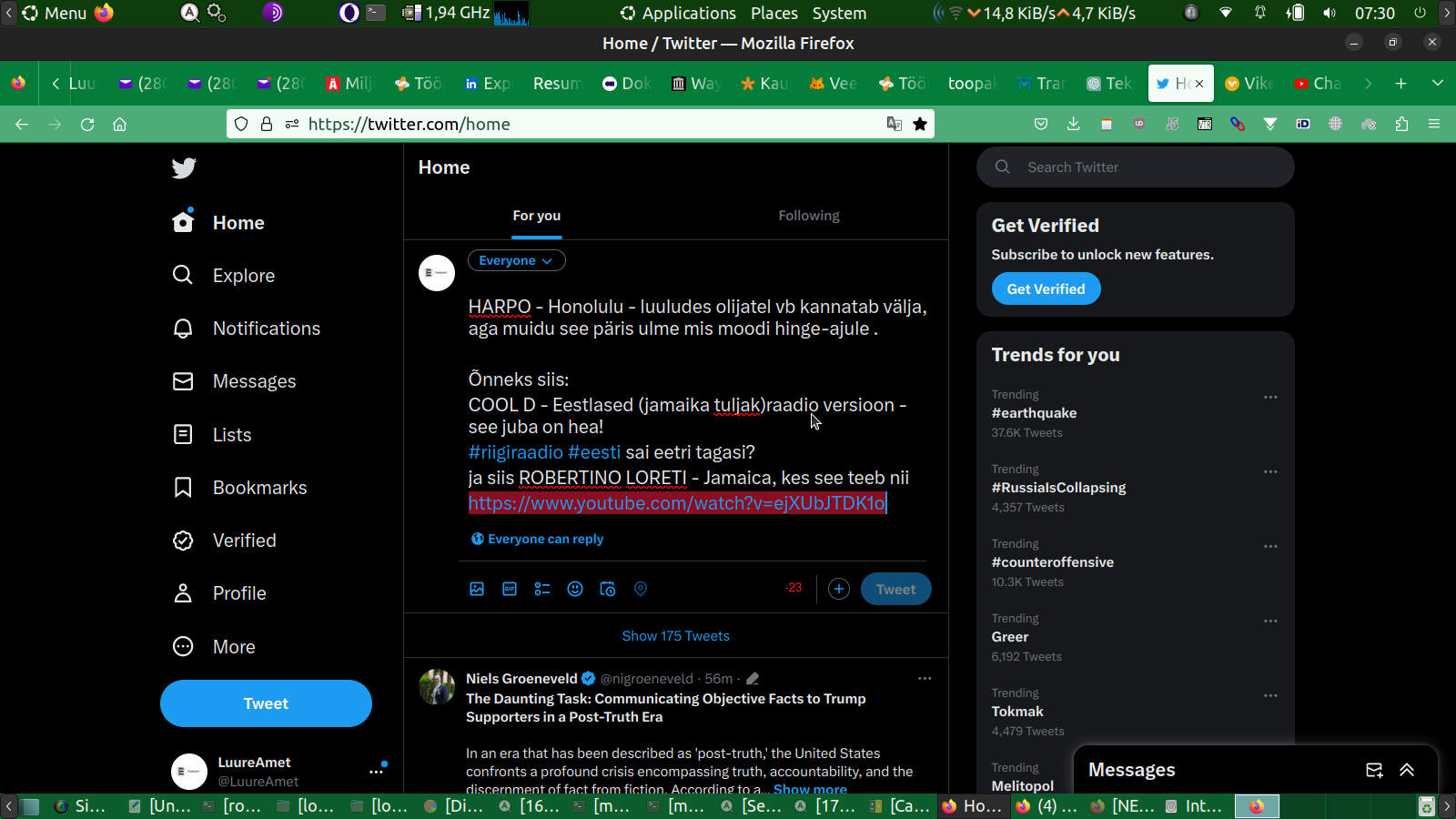
Task: Open more options on Niels Groeneveld's tweet
Action: [x=925, y=678]
